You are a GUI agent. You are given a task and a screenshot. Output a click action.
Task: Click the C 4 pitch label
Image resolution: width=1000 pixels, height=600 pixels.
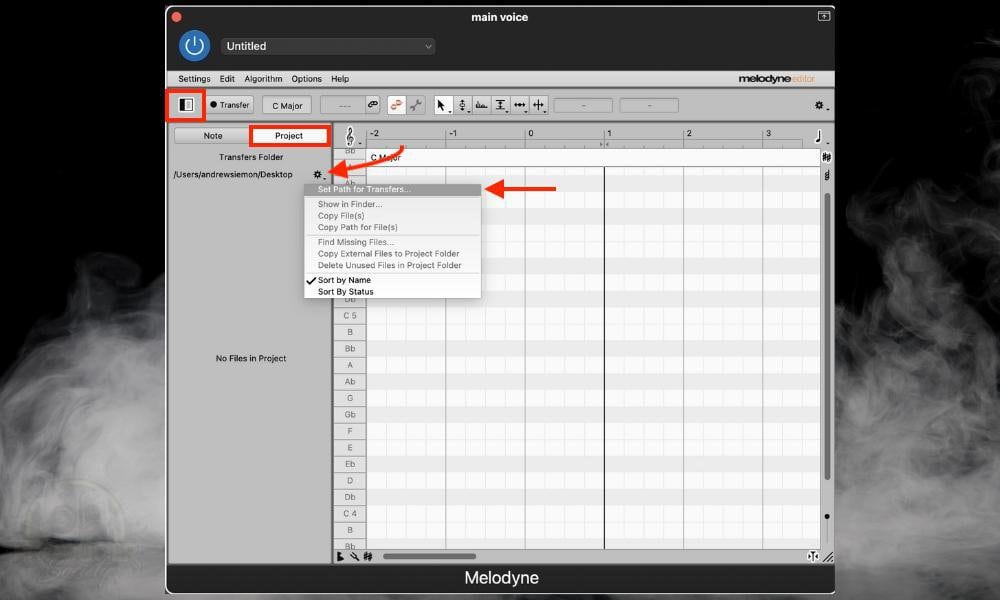(x=350, y=513)
